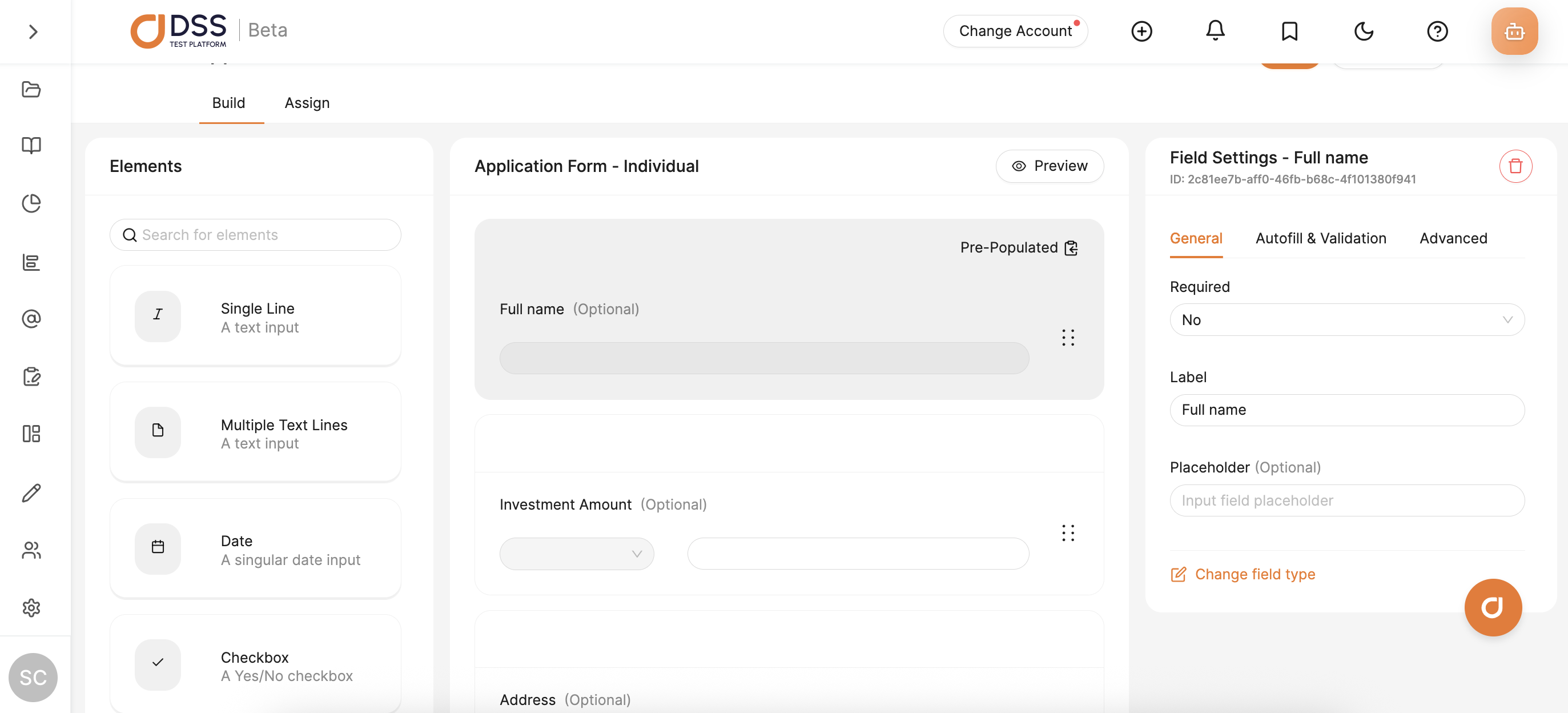Viewport: 1568px width, 713px height.
Task: Open the notifications bell
Action: point(1215,30)
